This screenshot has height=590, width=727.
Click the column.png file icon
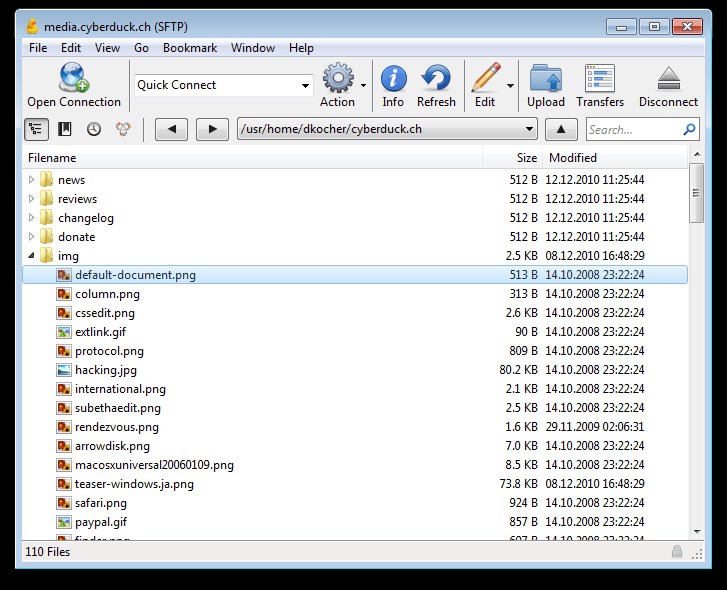click(x=64, y=294)
